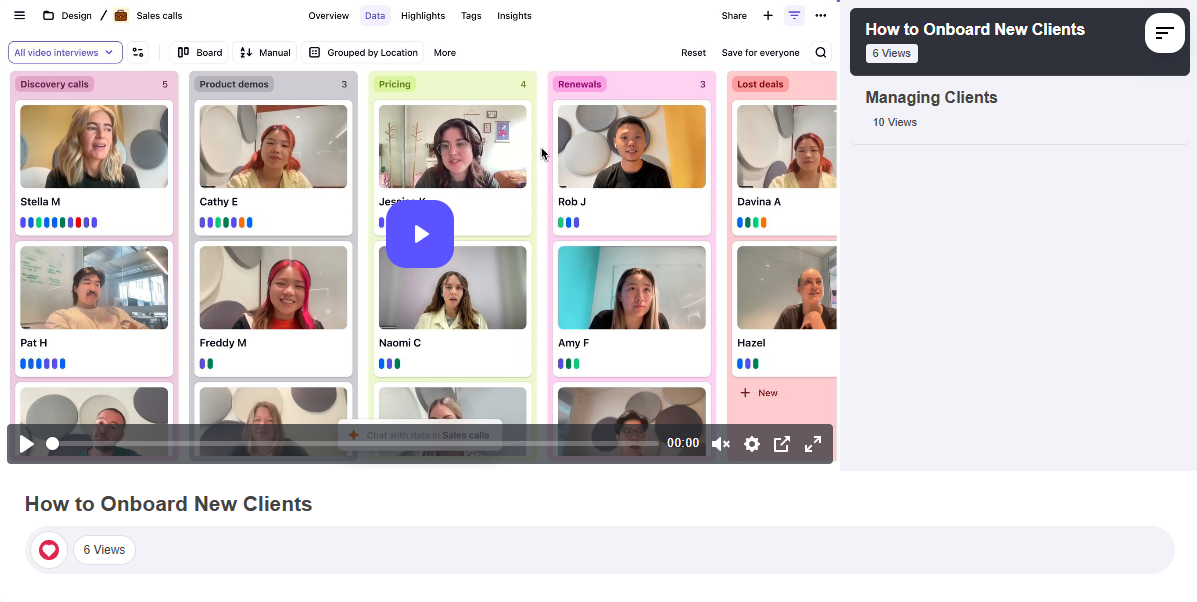
Task: Click the heart like button
Action: [x=49, y=550]
